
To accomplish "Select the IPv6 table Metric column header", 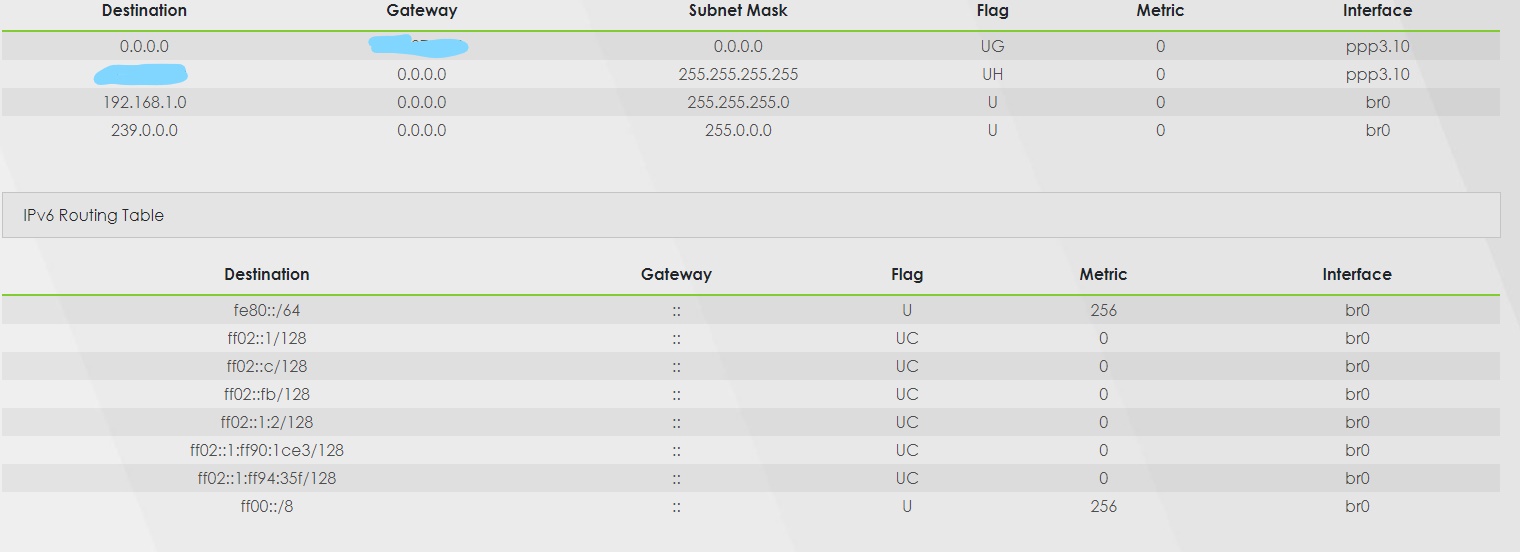I will (x=1103, y=274).
